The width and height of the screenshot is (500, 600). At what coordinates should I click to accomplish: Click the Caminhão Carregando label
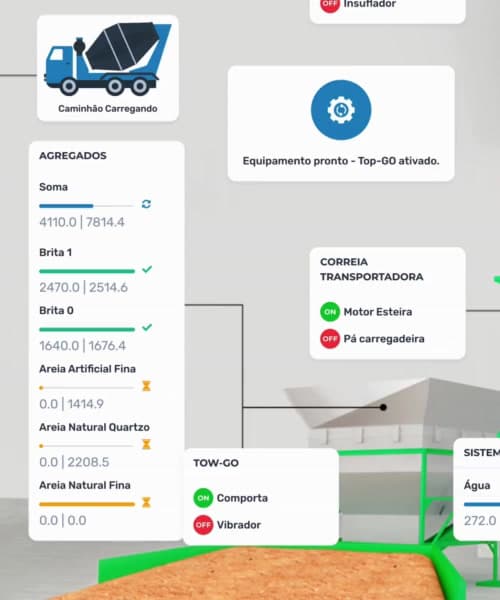pos(108,109)
